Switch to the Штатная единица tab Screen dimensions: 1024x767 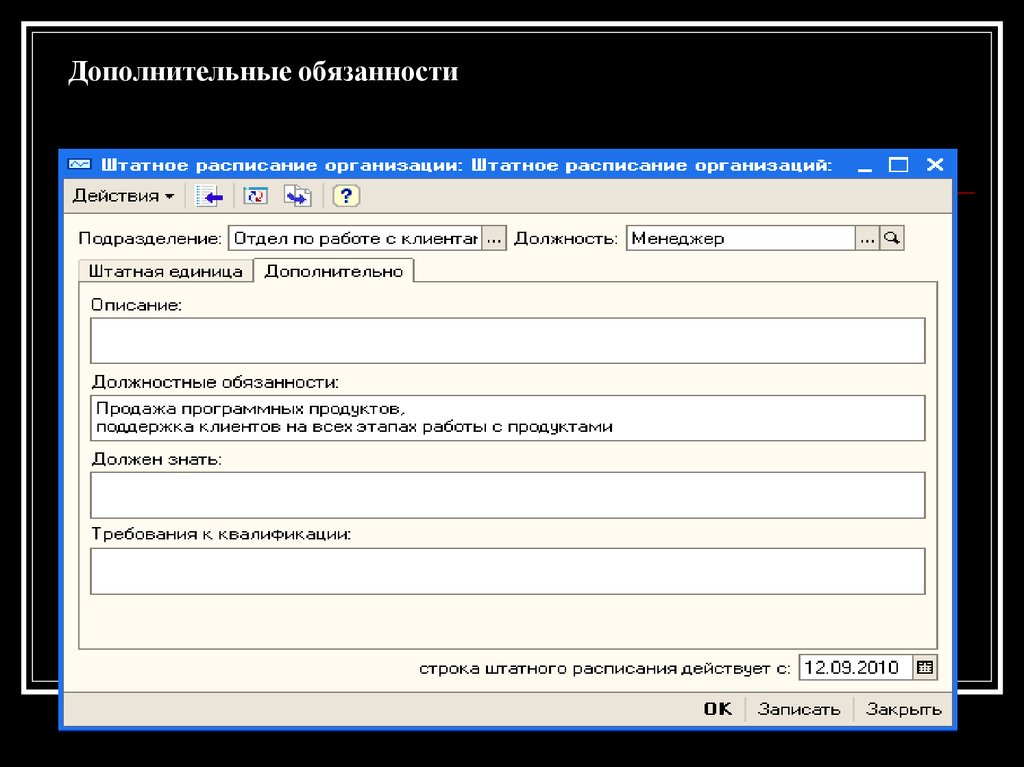[x=165, y=271]
